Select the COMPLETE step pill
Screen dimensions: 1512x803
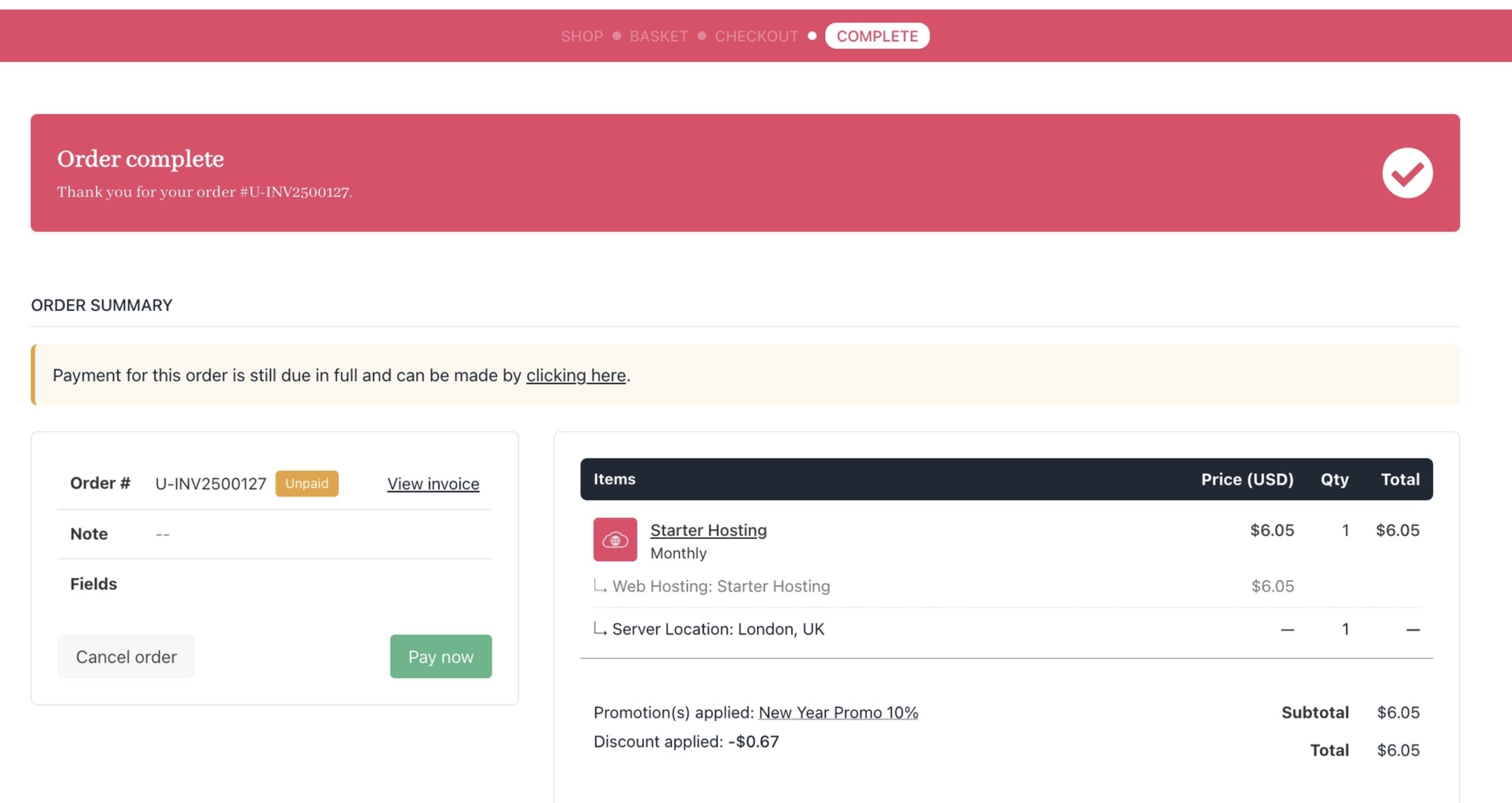877,37
